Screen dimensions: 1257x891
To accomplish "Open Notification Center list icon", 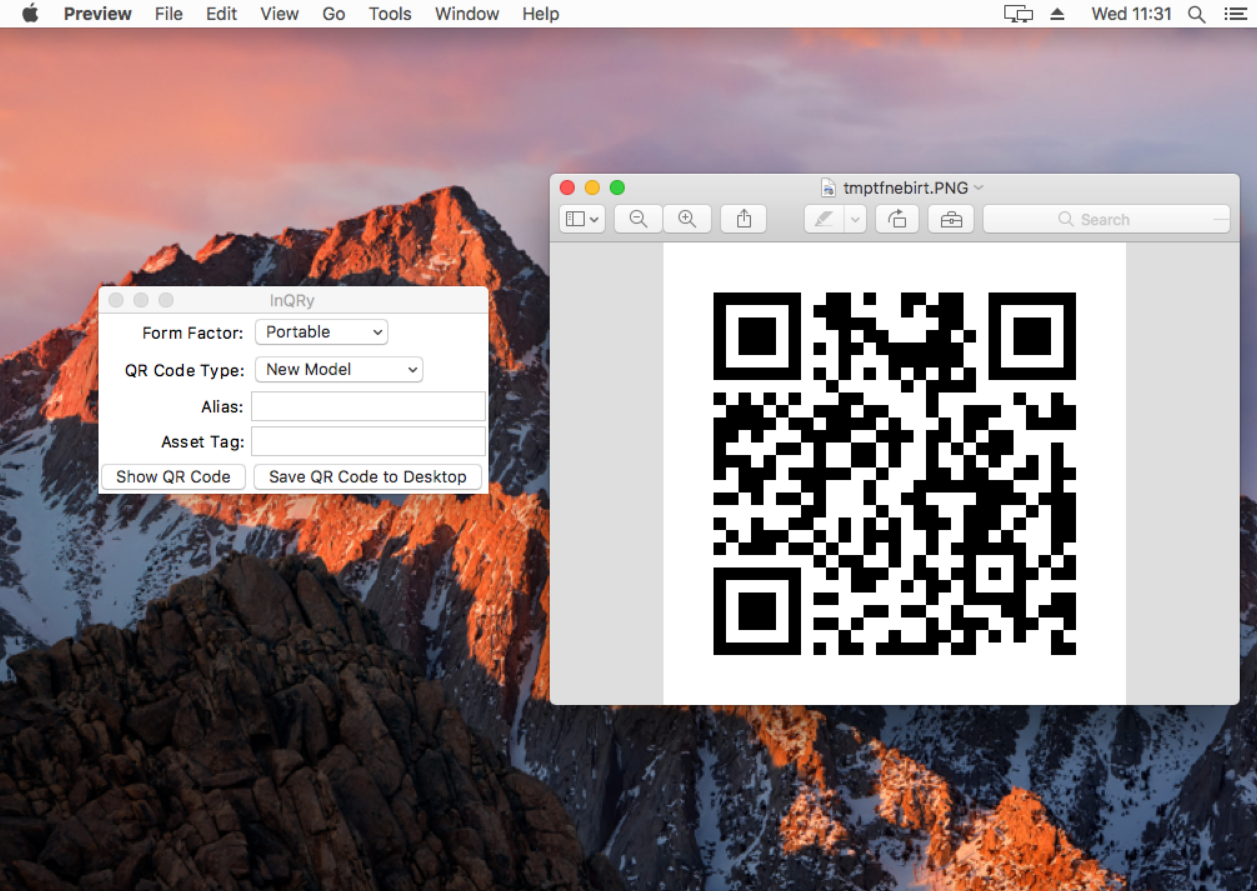I will [x=1235, y=14].
